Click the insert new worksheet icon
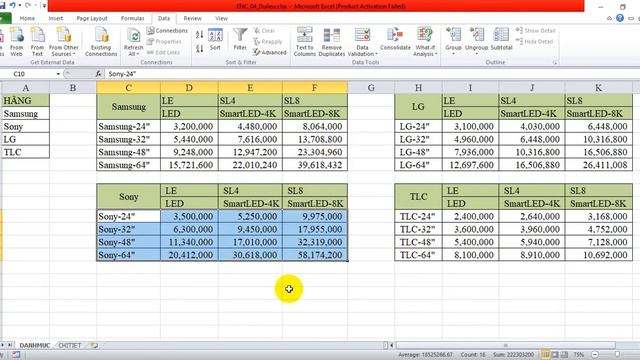The image size is (640, 360). 94,346
